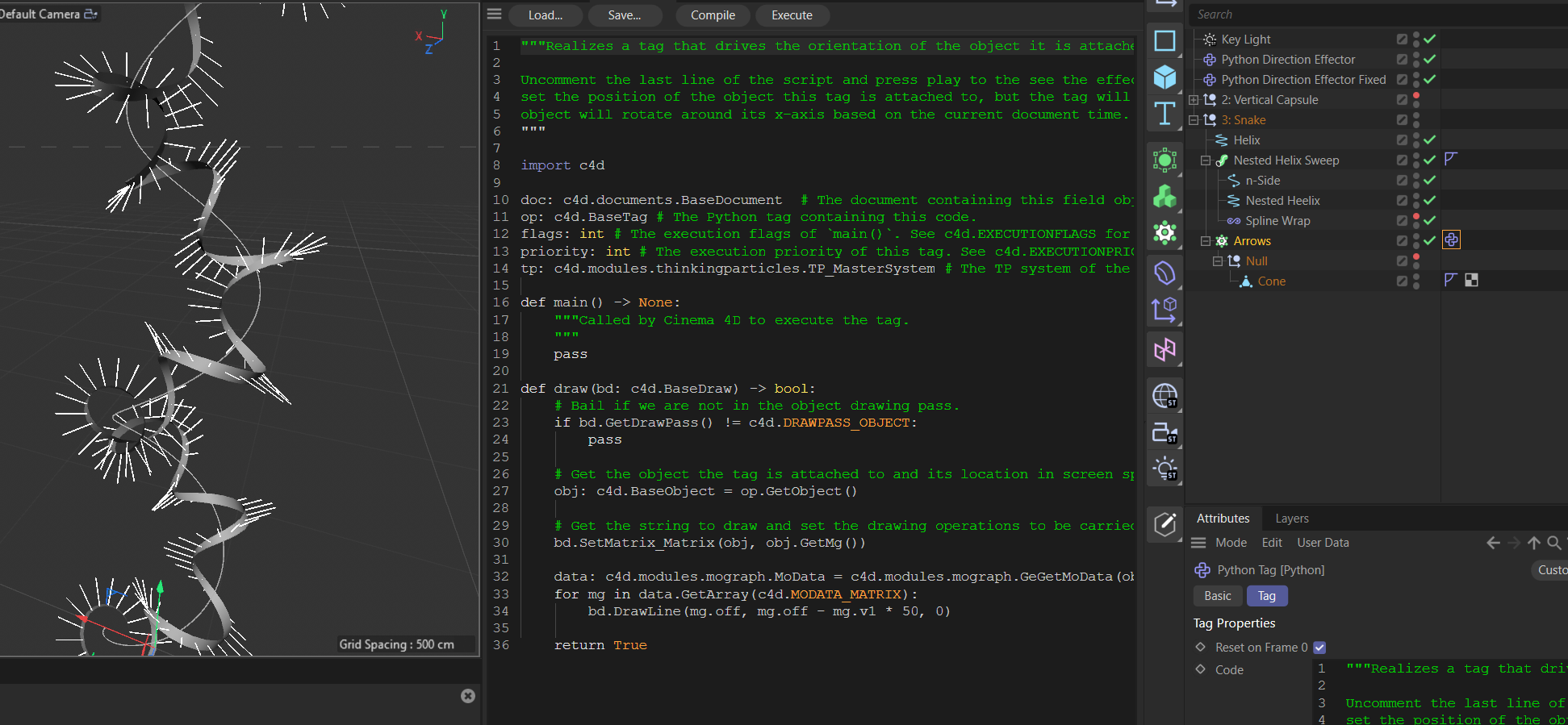Viewport: 1568px width, 725px height.
Task: Open the Attributes panel hamburger menu
Action: [1198, 543]
